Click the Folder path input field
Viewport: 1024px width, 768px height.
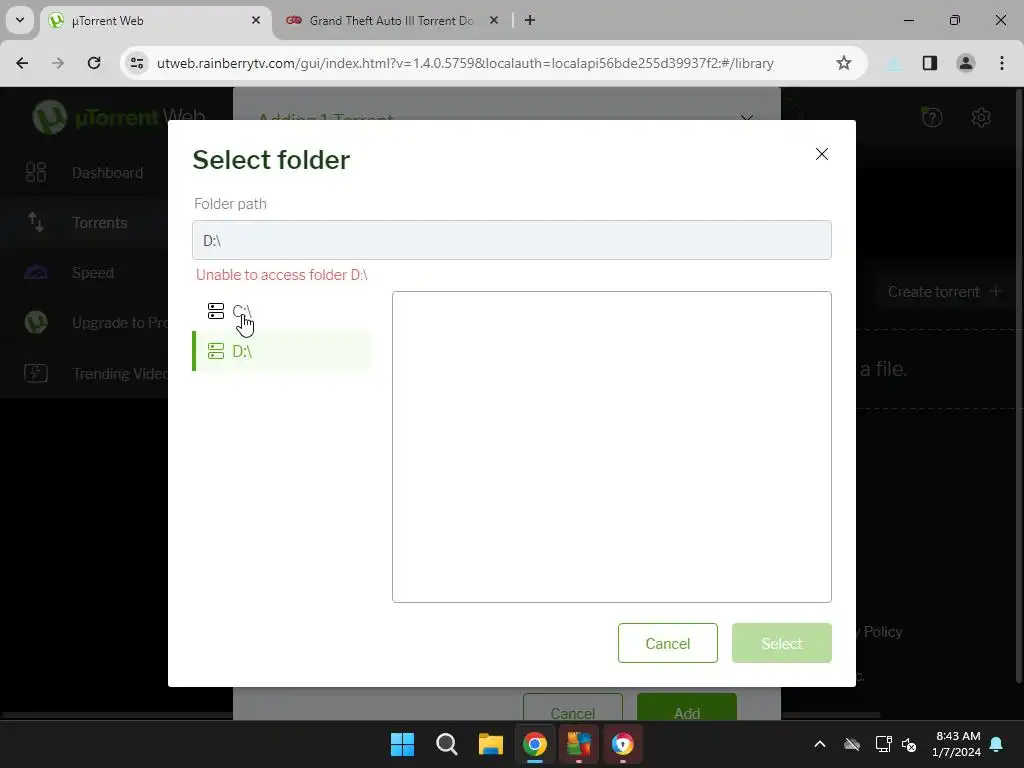pos(511,240)
